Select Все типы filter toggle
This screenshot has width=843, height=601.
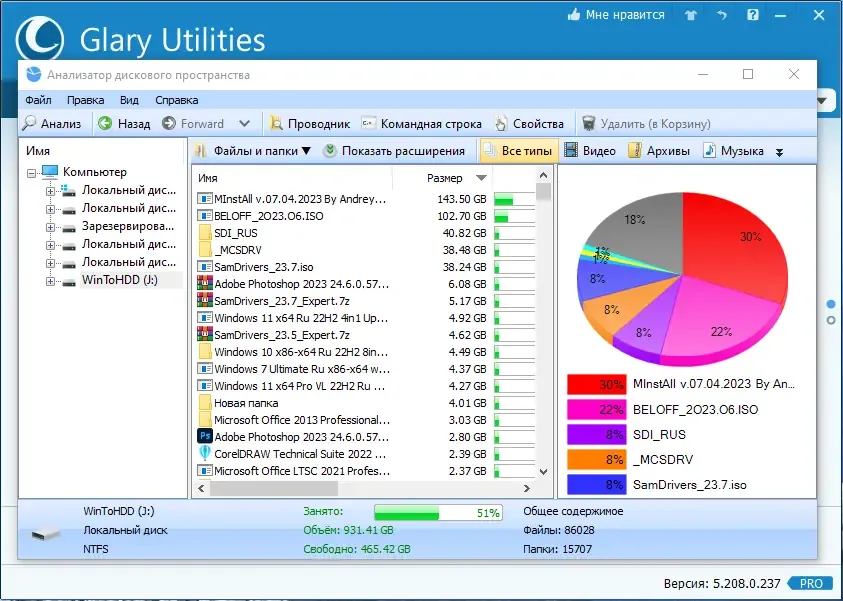click(519, 151)
